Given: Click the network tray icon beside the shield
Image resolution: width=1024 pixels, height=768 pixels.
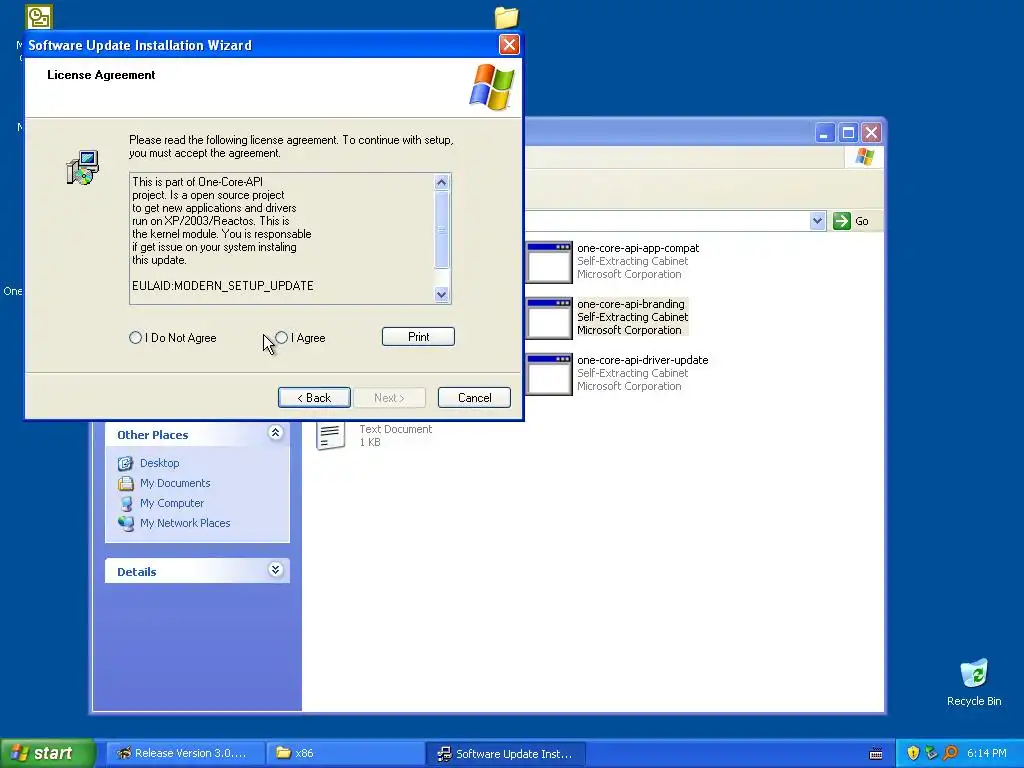Looking at the screenshot, I should [x=931, y=753].
